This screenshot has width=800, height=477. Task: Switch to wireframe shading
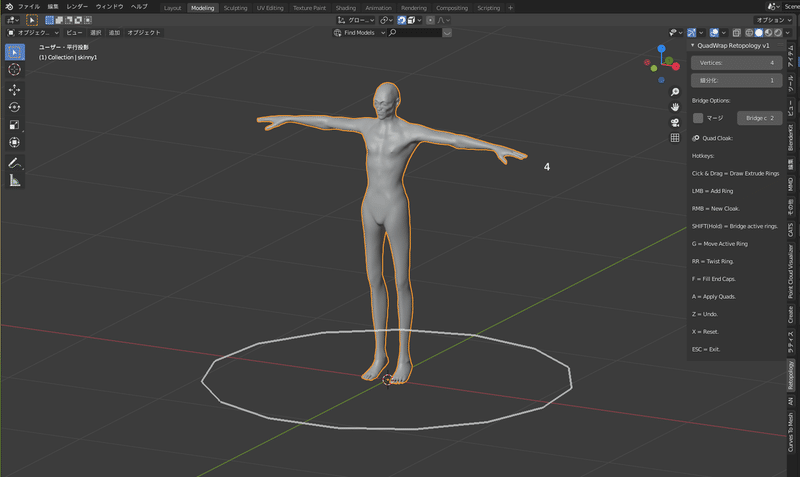pos(749,33)
